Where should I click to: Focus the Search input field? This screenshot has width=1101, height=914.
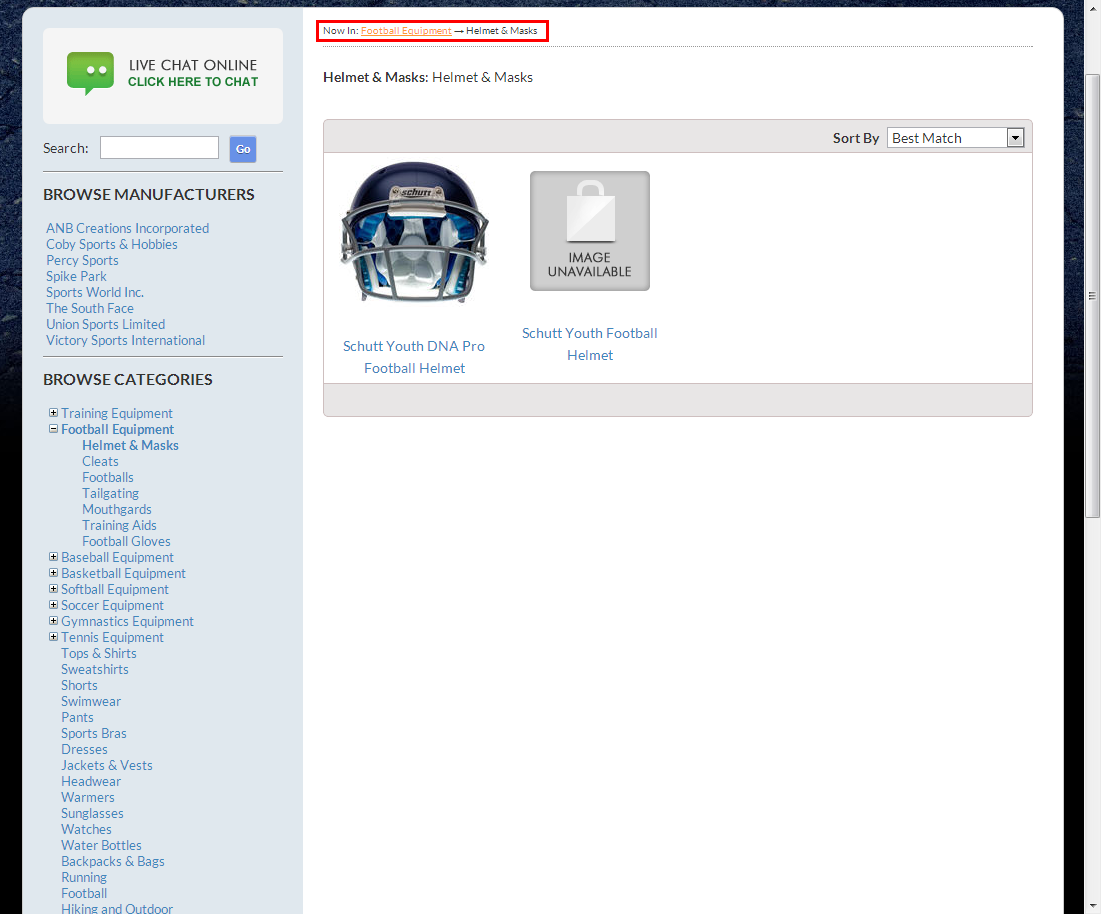point(159,147)
